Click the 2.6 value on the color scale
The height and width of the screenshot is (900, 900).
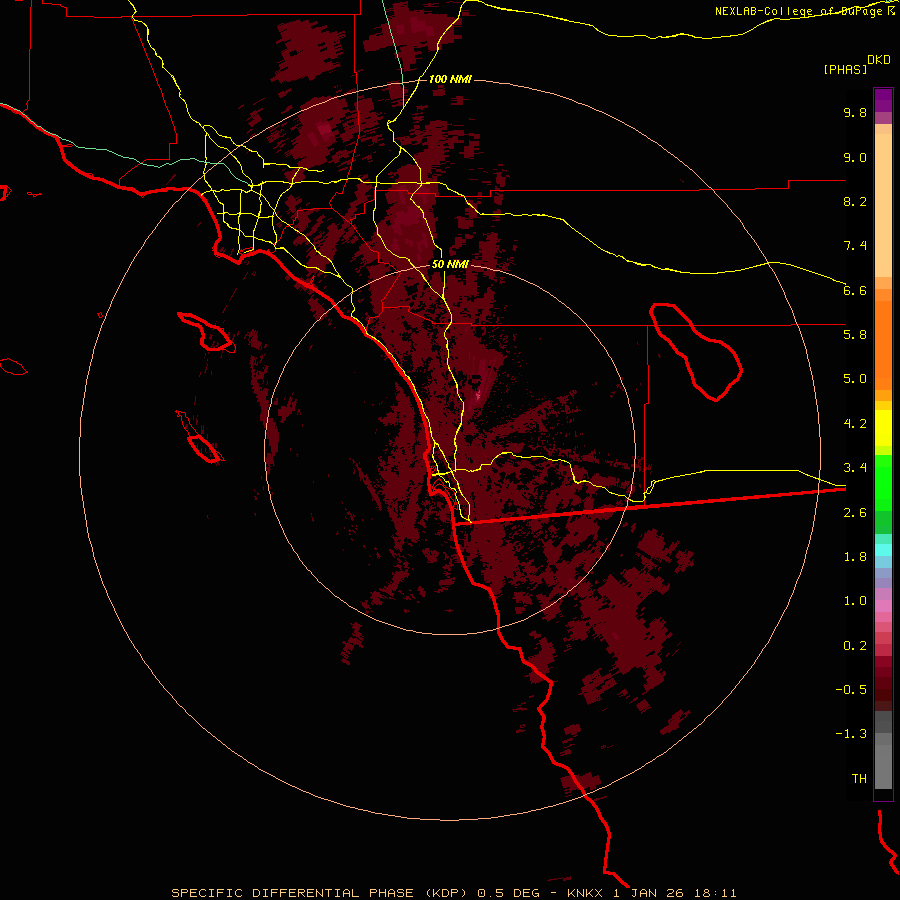(x=855, y=513)
